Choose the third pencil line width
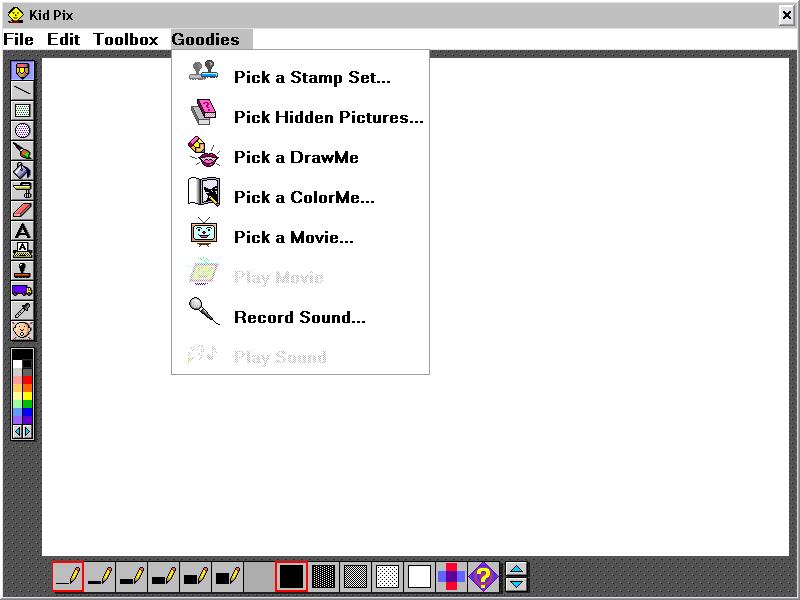800x600 pixels. (x=131, y=577)
